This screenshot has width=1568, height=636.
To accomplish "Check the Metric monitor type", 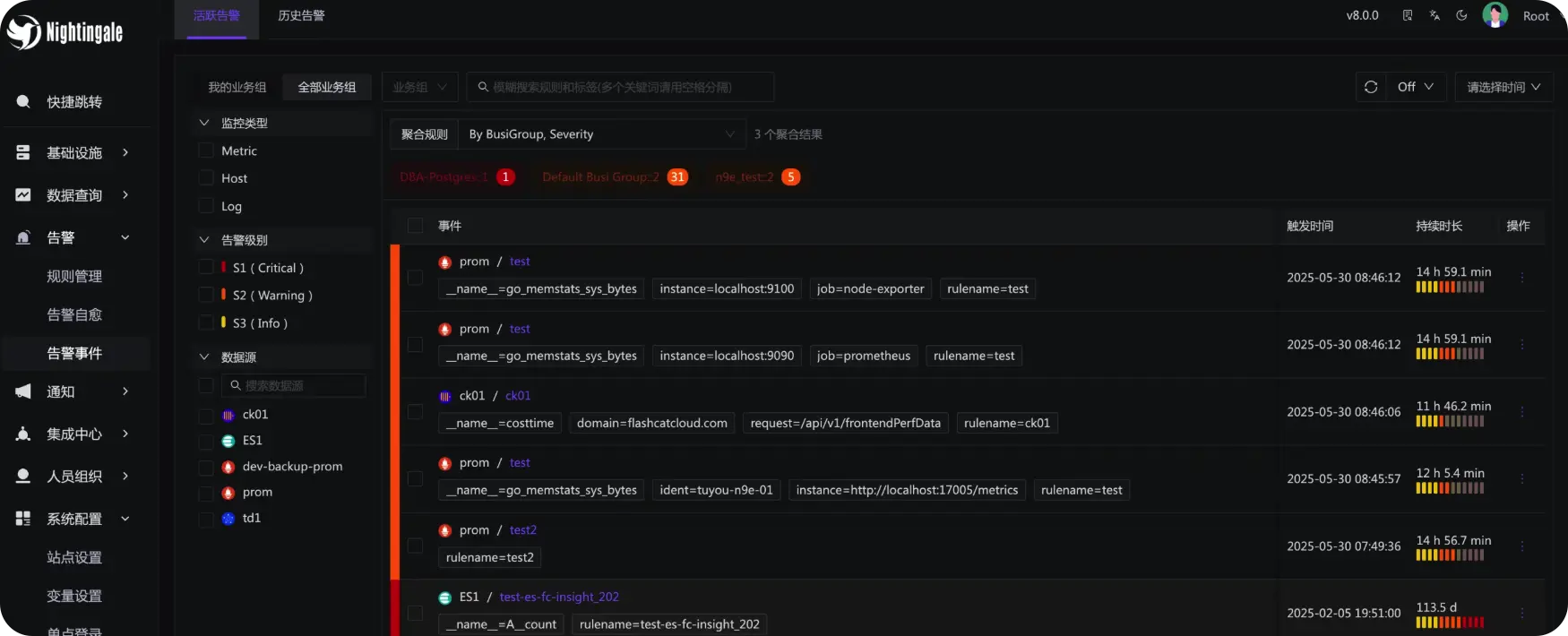I will (205, 150).
